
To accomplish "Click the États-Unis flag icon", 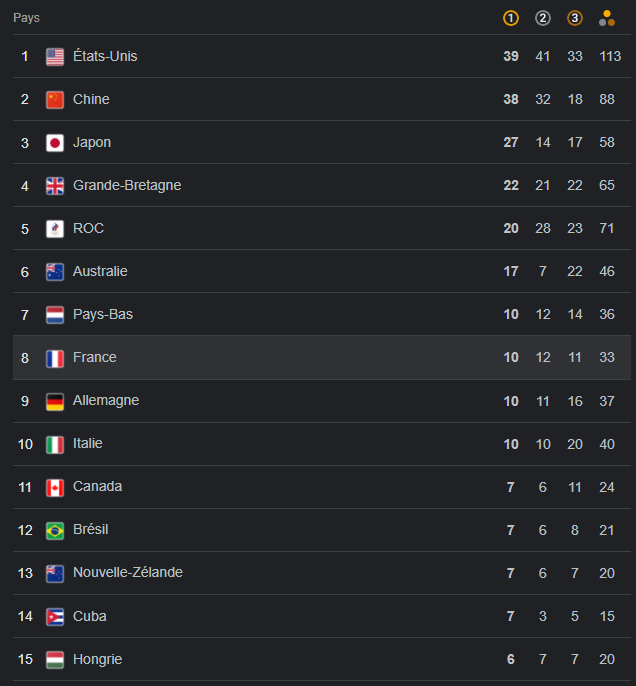I will 55,57.
